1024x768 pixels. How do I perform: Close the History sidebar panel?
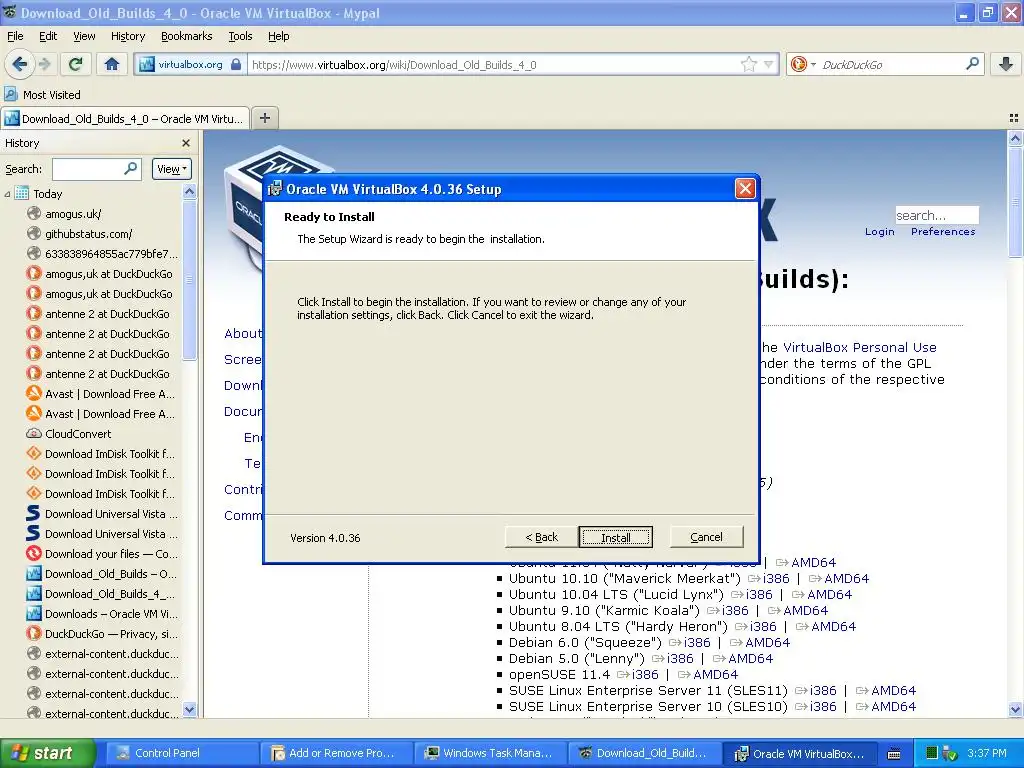coord(186,143)
